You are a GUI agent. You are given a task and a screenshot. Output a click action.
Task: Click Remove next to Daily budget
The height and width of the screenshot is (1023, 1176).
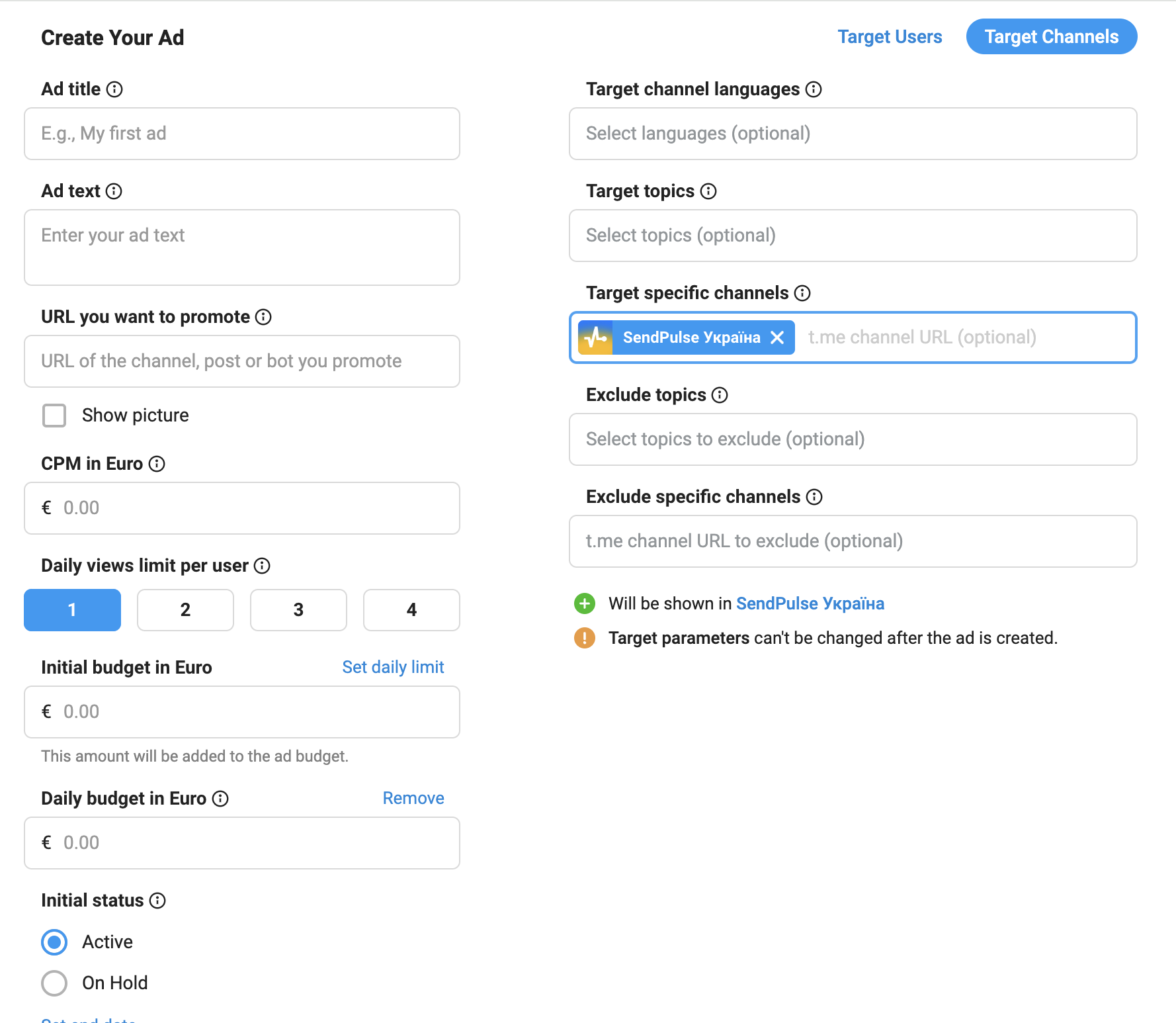413,798
